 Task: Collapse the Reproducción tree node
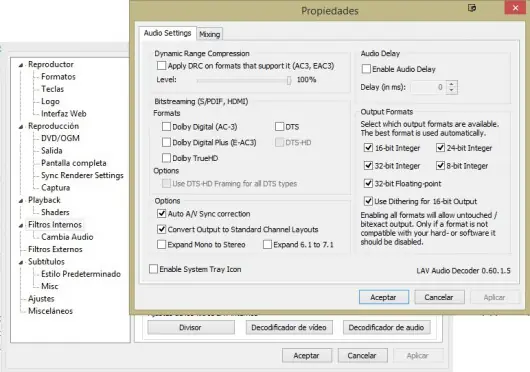(21, 127)
